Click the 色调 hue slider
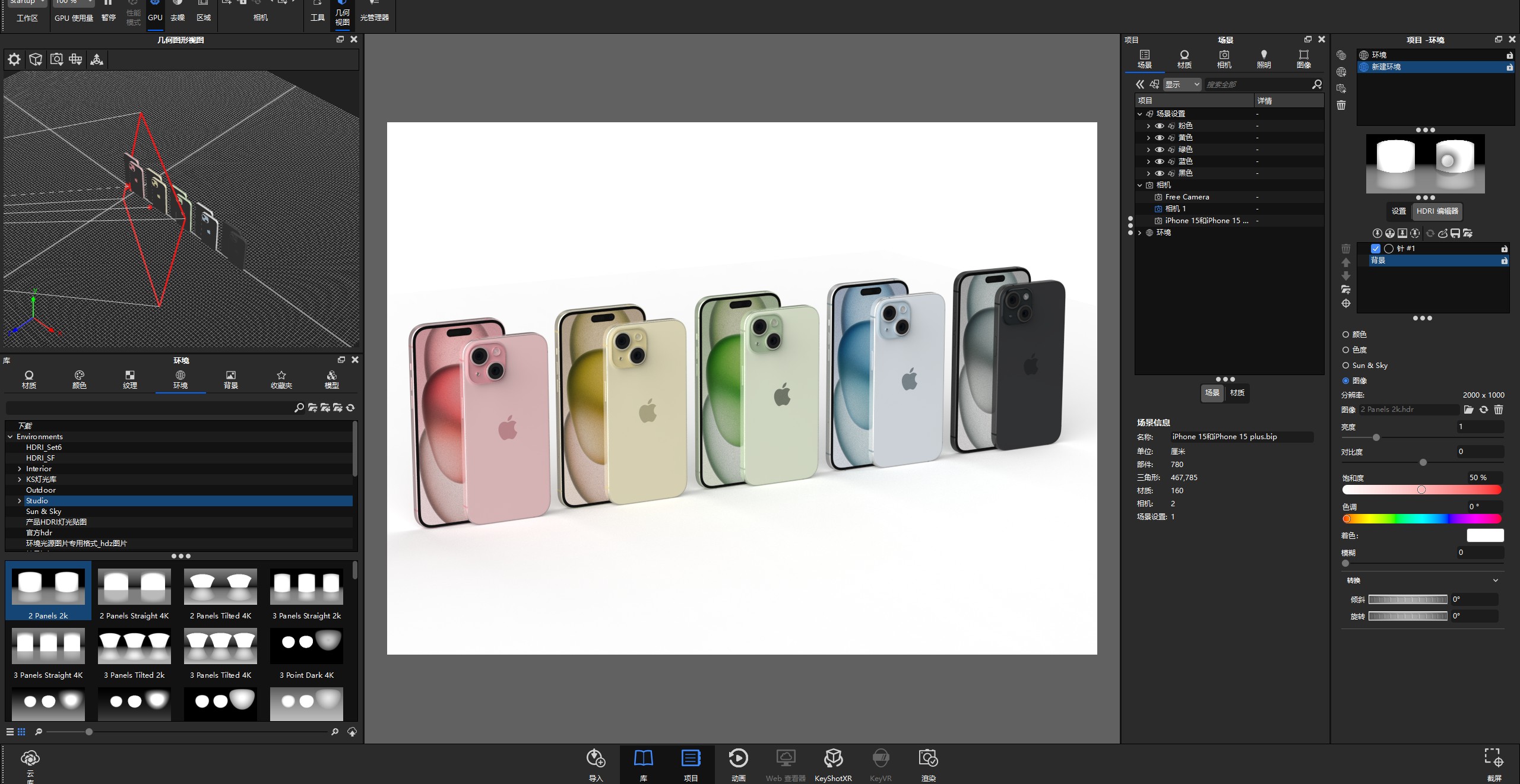 click(1421, 519)
